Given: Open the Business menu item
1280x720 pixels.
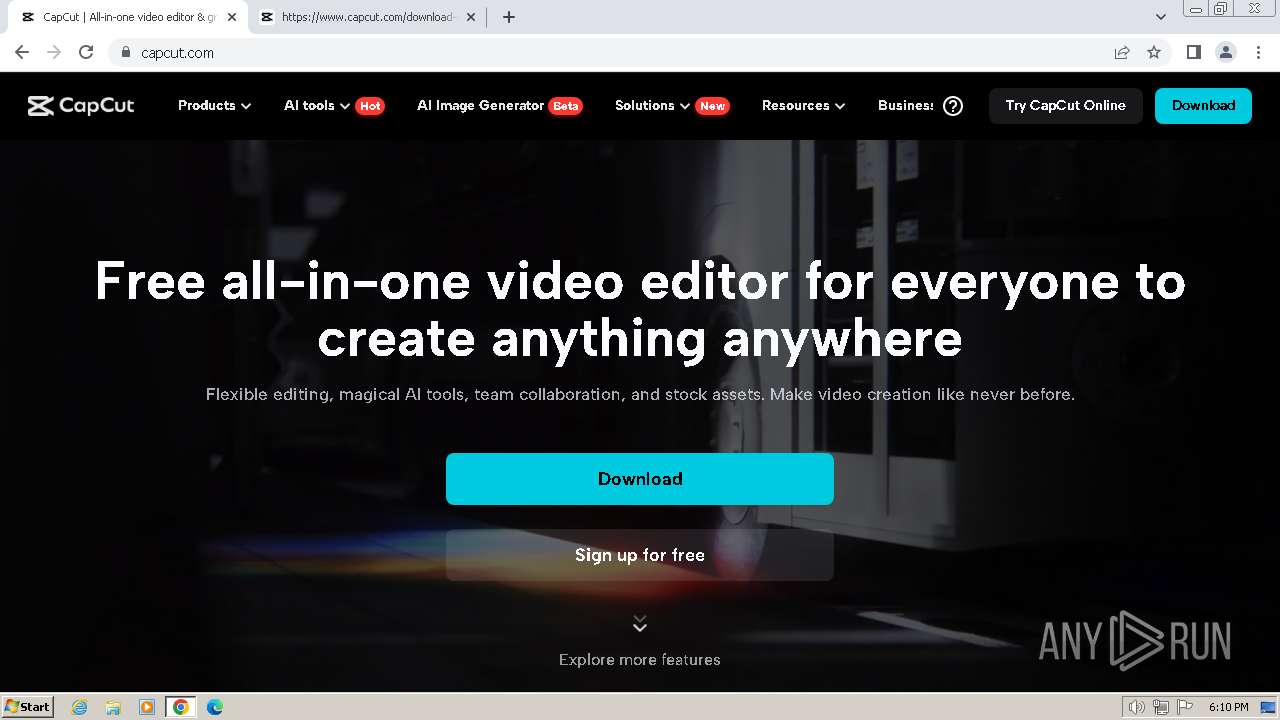Looking at the screenshot, I should (906, 106).
